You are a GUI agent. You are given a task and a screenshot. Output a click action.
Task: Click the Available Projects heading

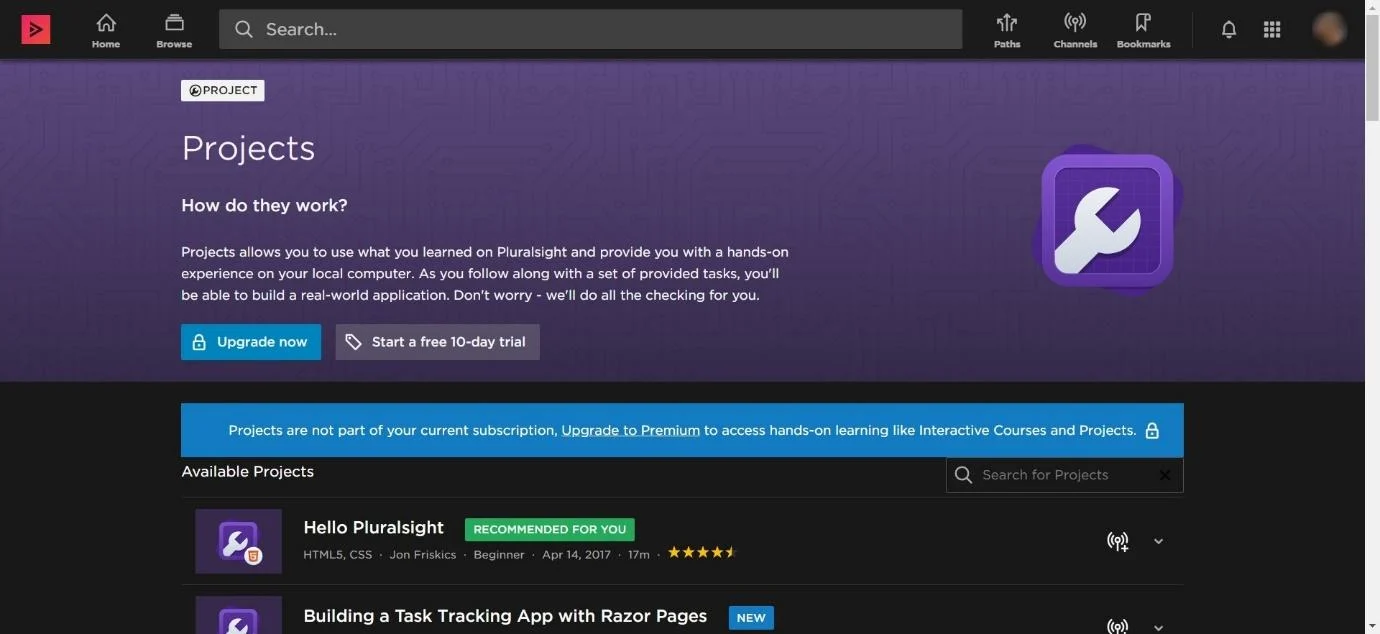click(x=247, y=471)
